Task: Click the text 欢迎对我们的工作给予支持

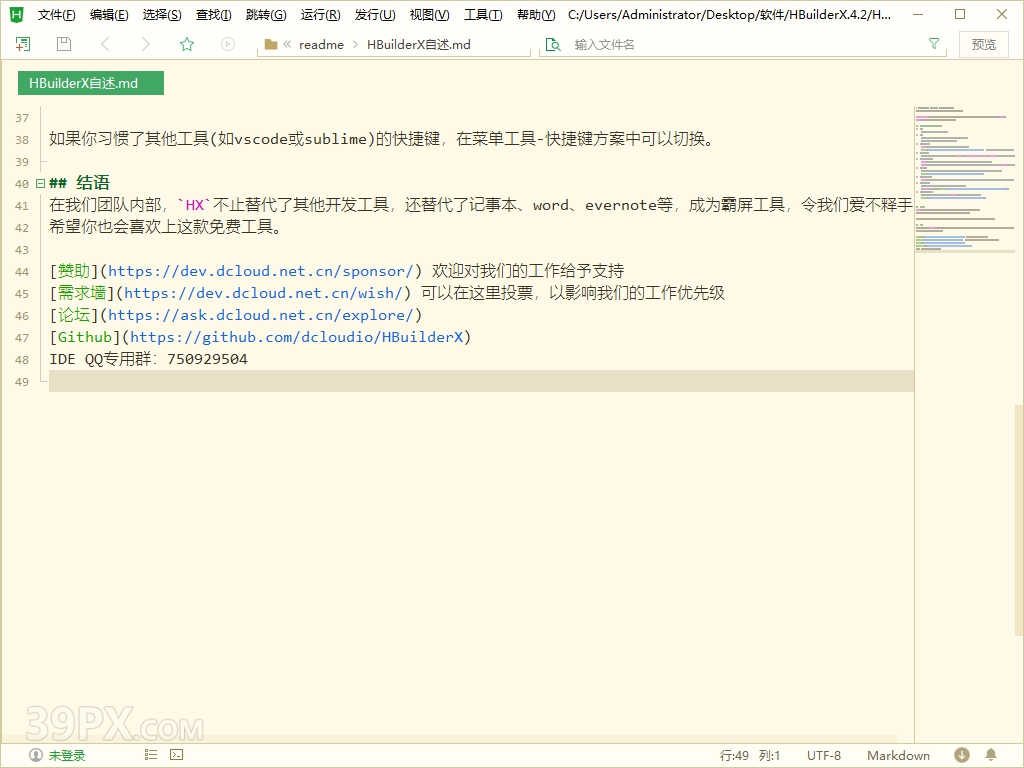Action: pyautogui.click(x=528, y=271)
